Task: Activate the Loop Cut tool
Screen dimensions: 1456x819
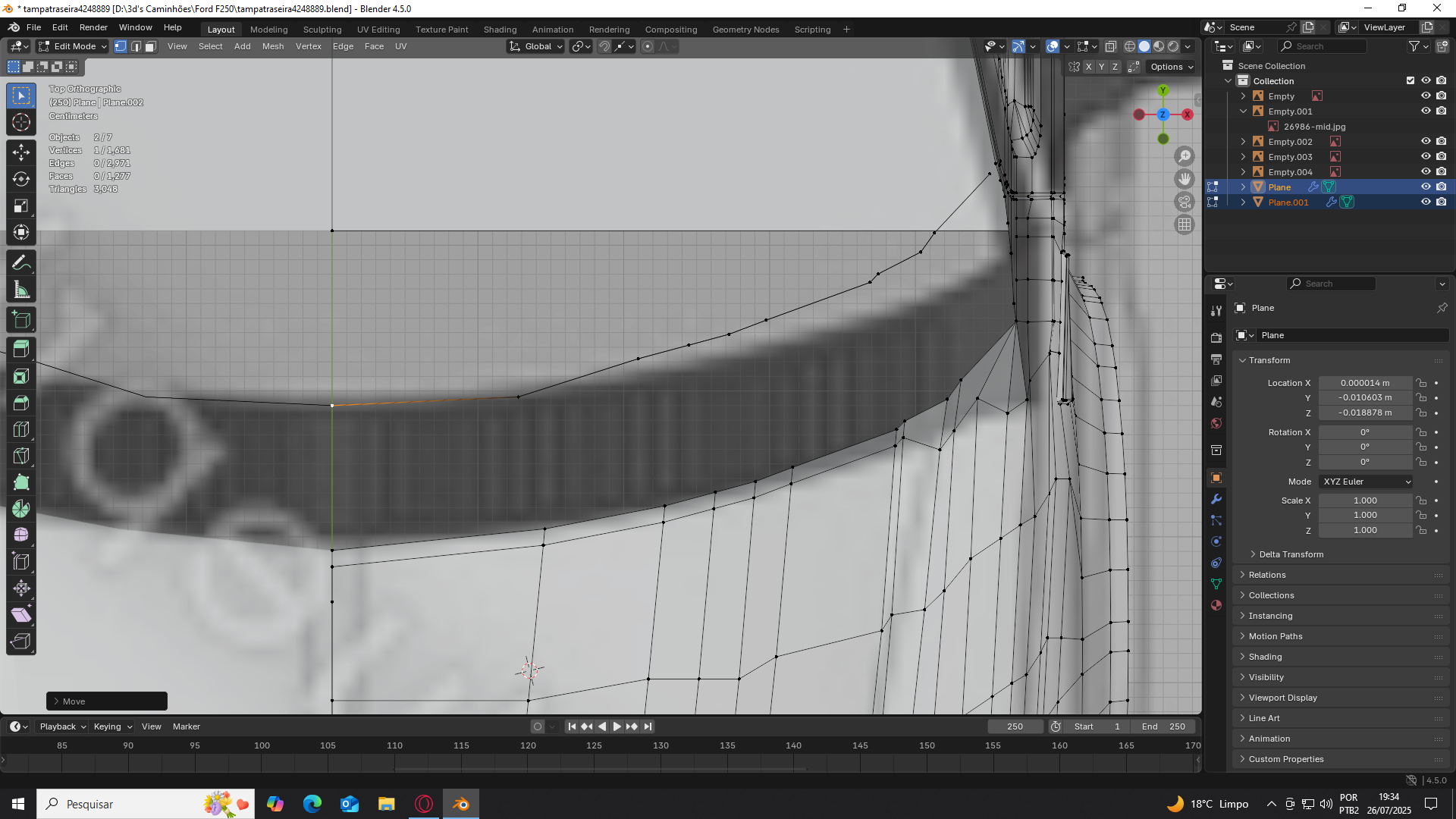Action: pos(21,429)
